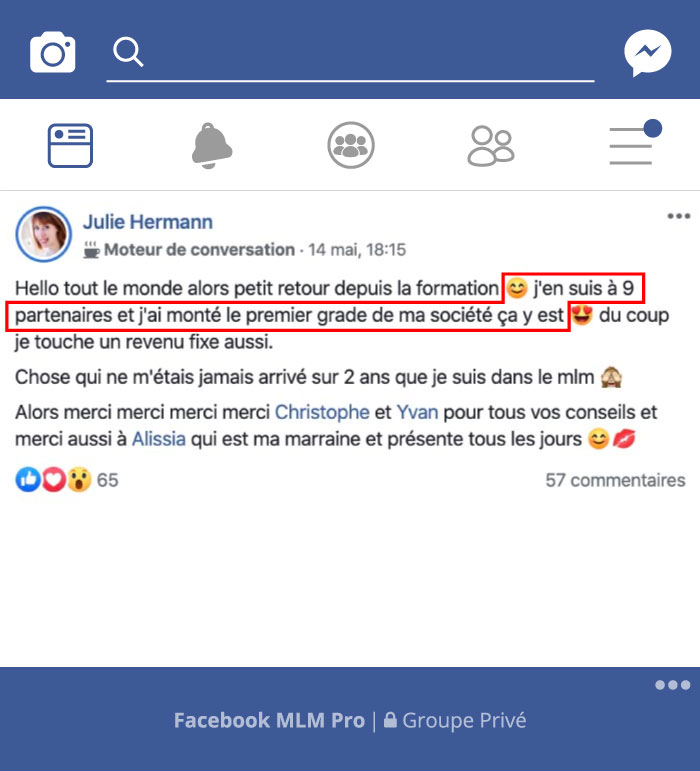The height and width of the screenshot is (771, 700).
Task: Open the 57 commentaires link
Action: [615, 480]
